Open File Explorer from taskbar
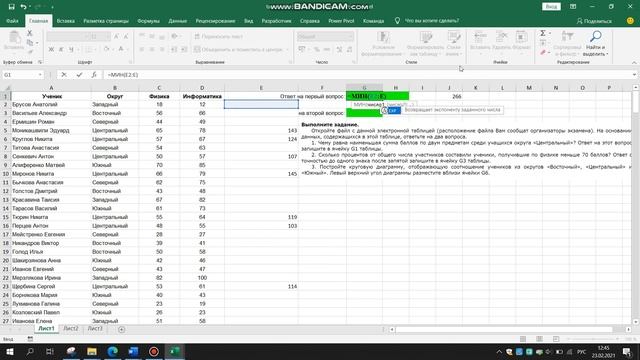Screen dimensions: 640x360 (92, 351)
